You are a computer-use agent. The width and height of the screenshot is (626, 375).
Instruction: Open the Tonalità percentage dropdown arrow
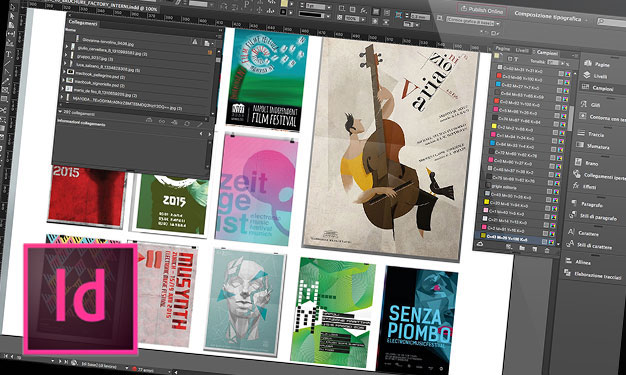pyautogui.click(x=563, y=63)
